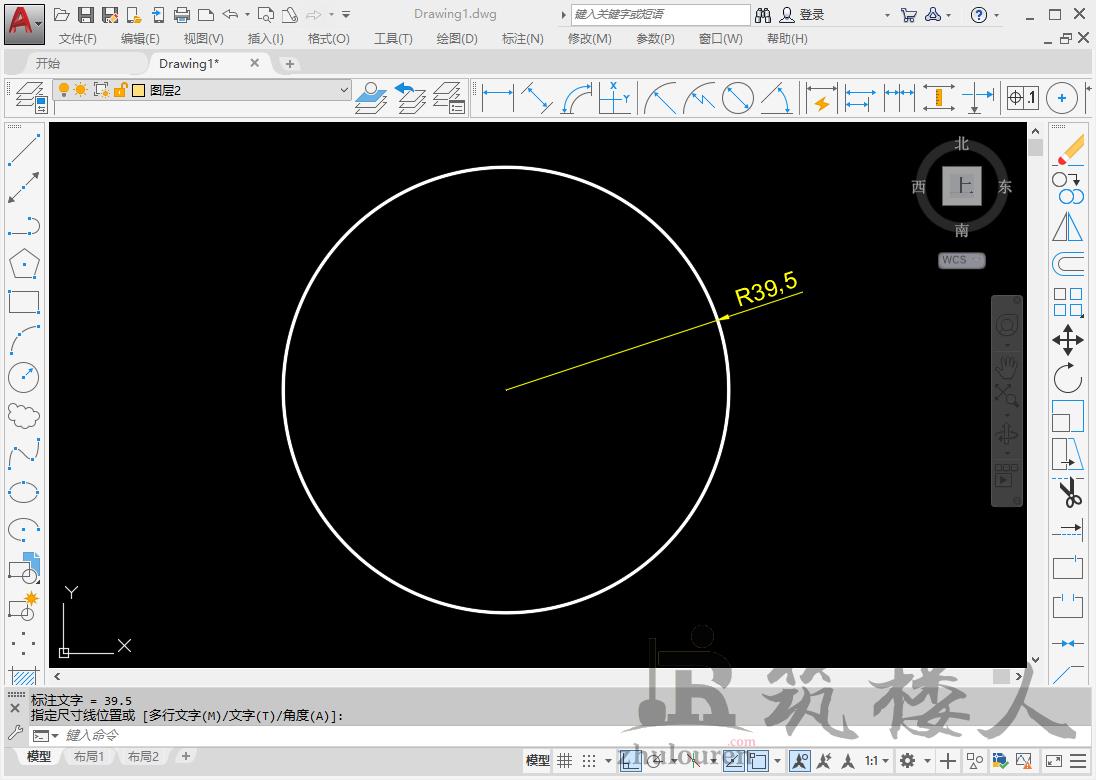Add a new drawing tab with plus
The height and width of the screenshot is (780, 1096).
coord(289,64)
